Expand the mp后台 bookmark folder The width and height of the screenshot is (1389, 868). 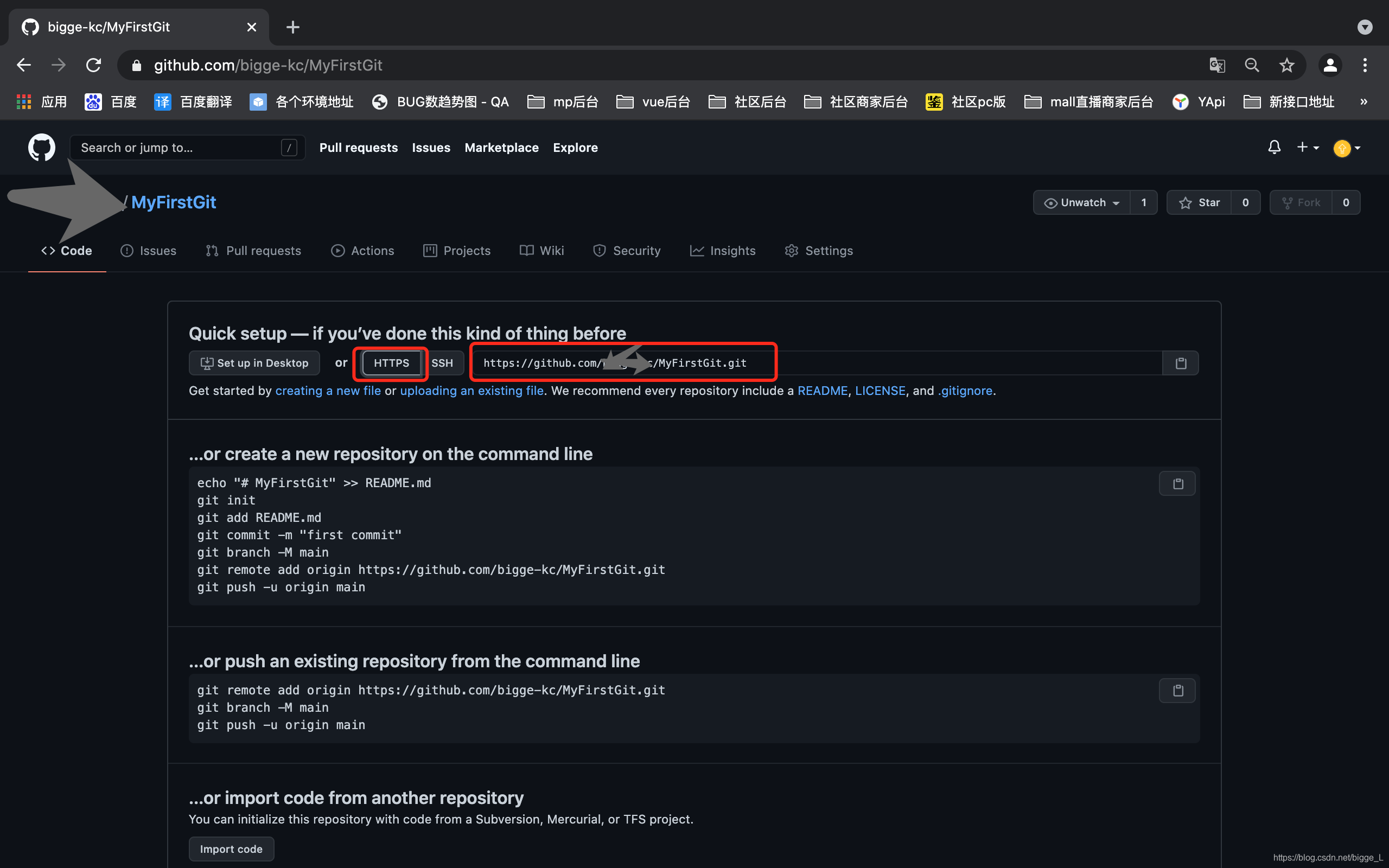(563, 101)
